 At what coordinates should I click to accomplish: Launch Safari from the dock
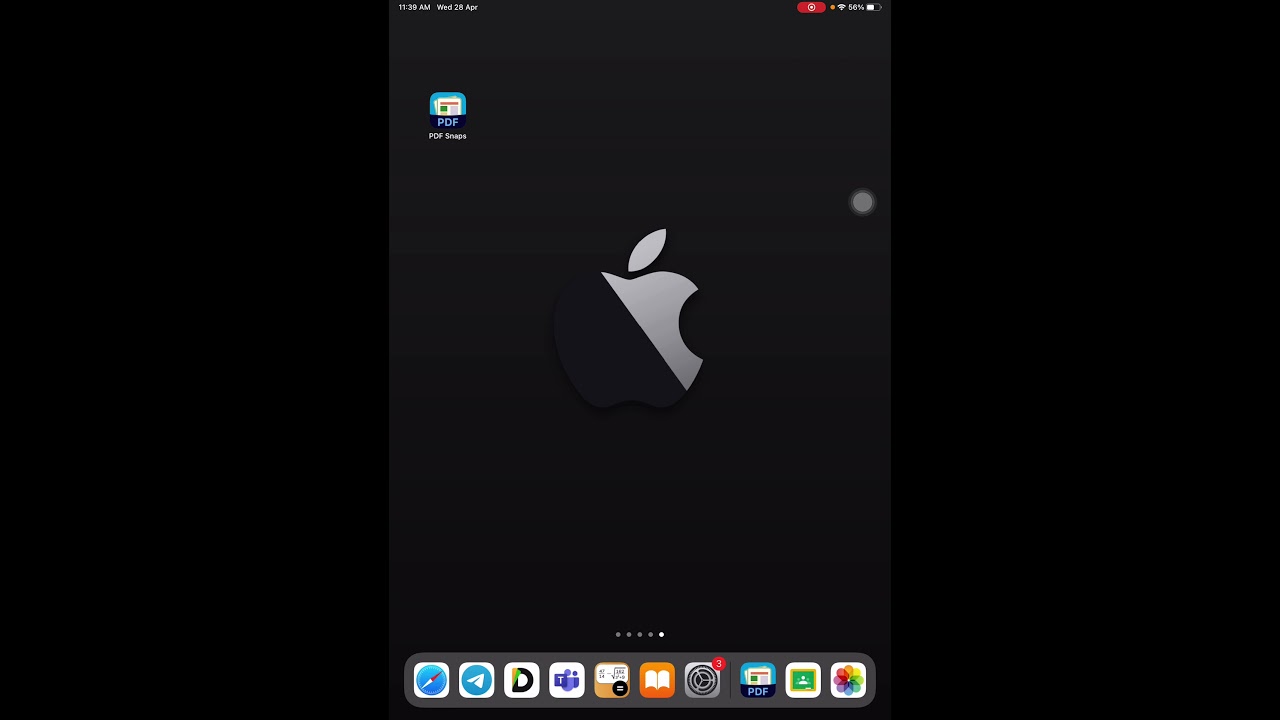click(x=432, y=680)
